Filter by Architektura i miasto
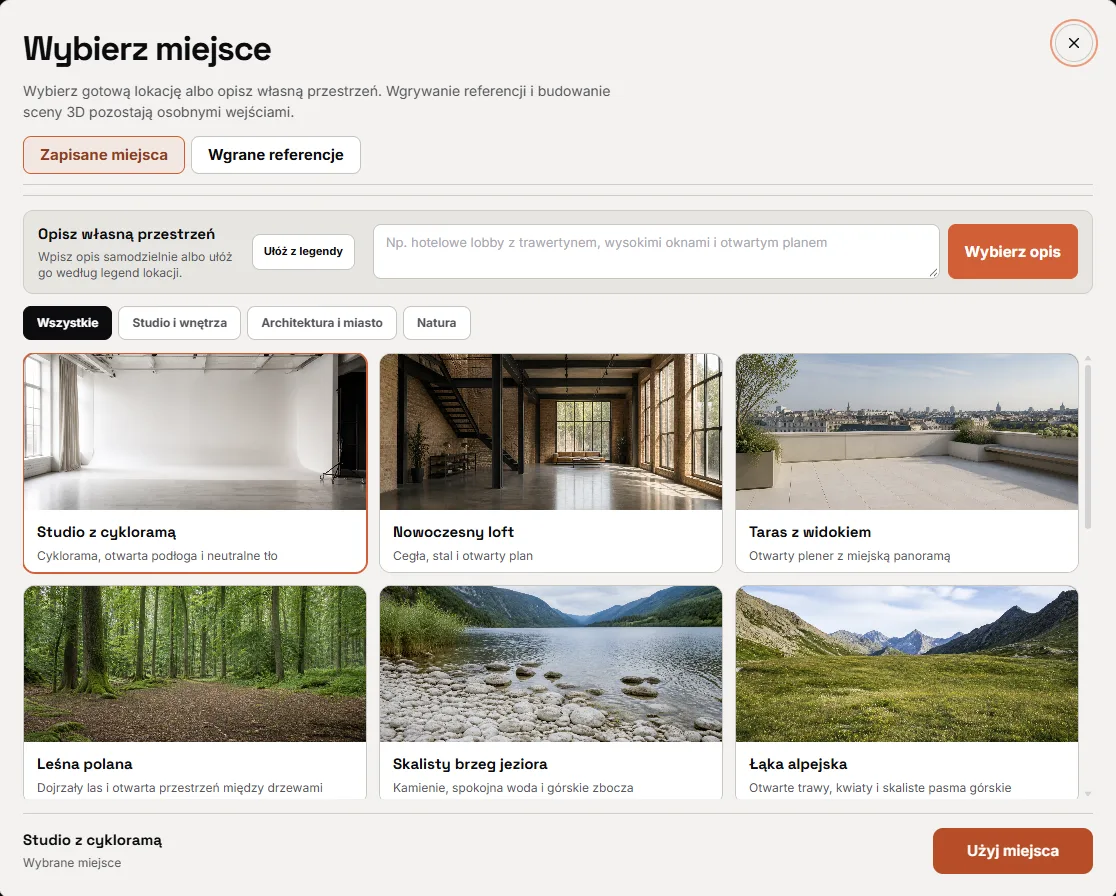The image size is (1116, 896). (322, 323)
